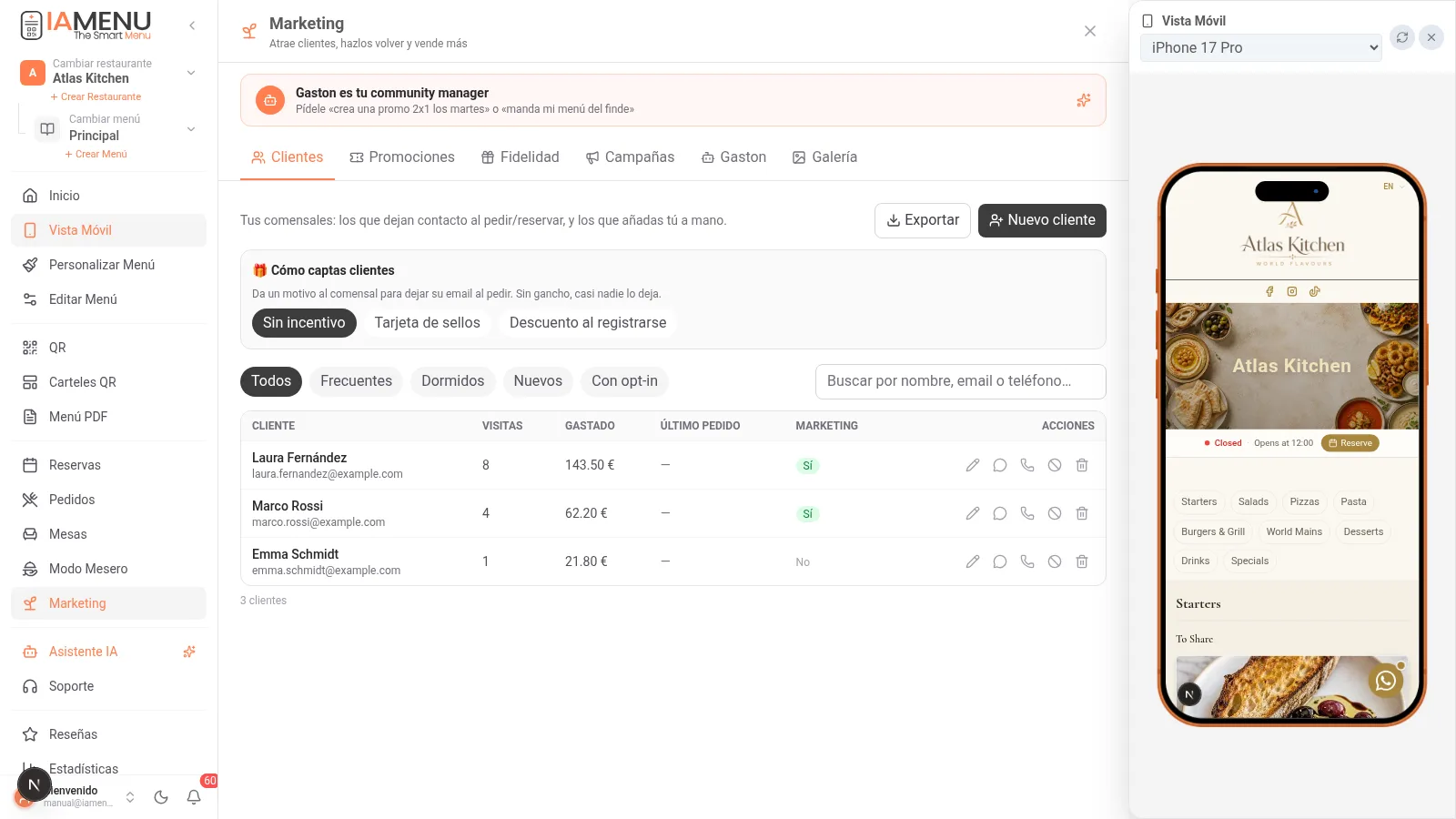
Task: Close the Vista Móvil preview panel
Action: point(1431,37)
